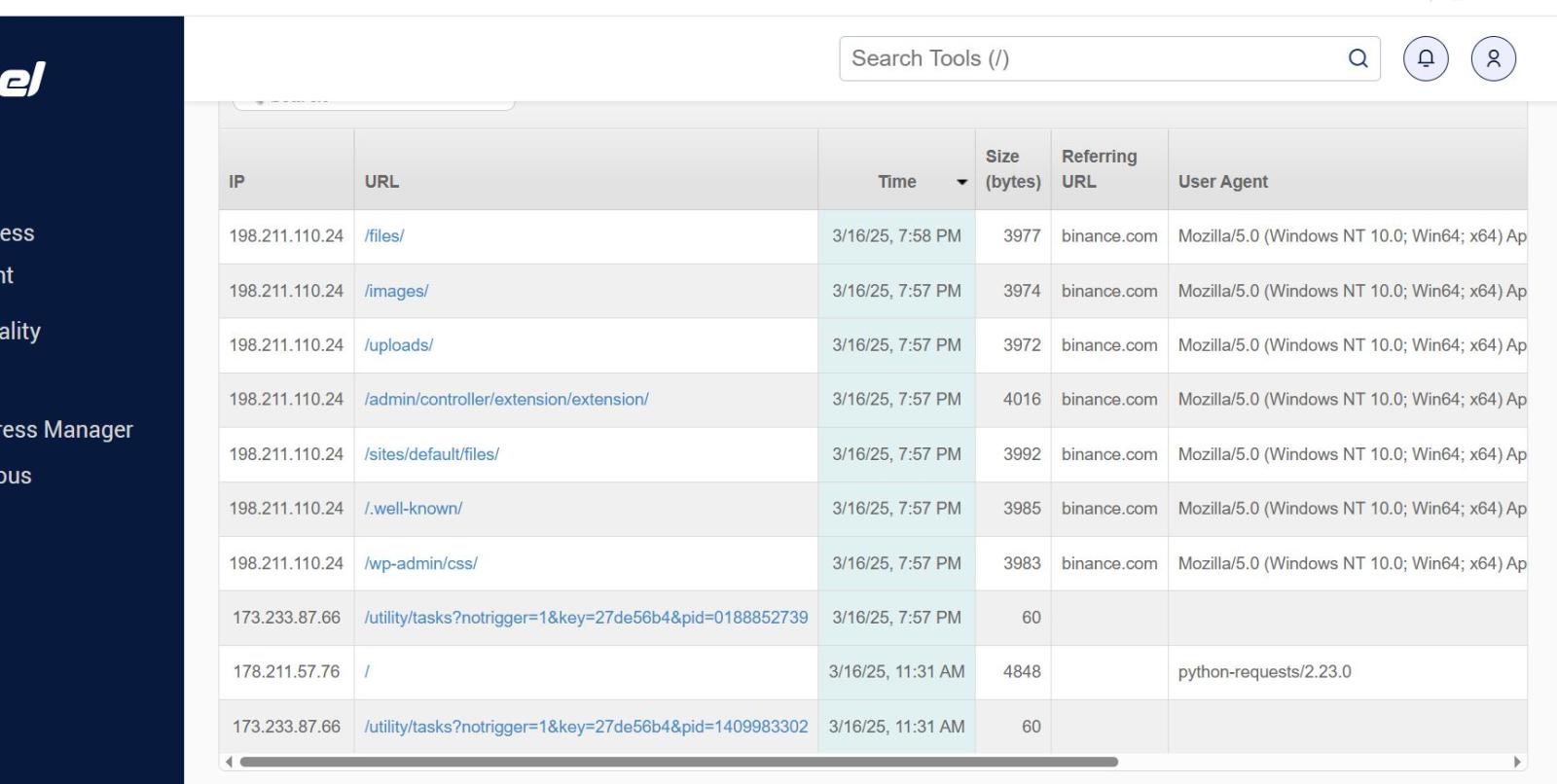Open the /uploads/ link
Viewport: 1557px width, 784px height.
click(399, 345)
